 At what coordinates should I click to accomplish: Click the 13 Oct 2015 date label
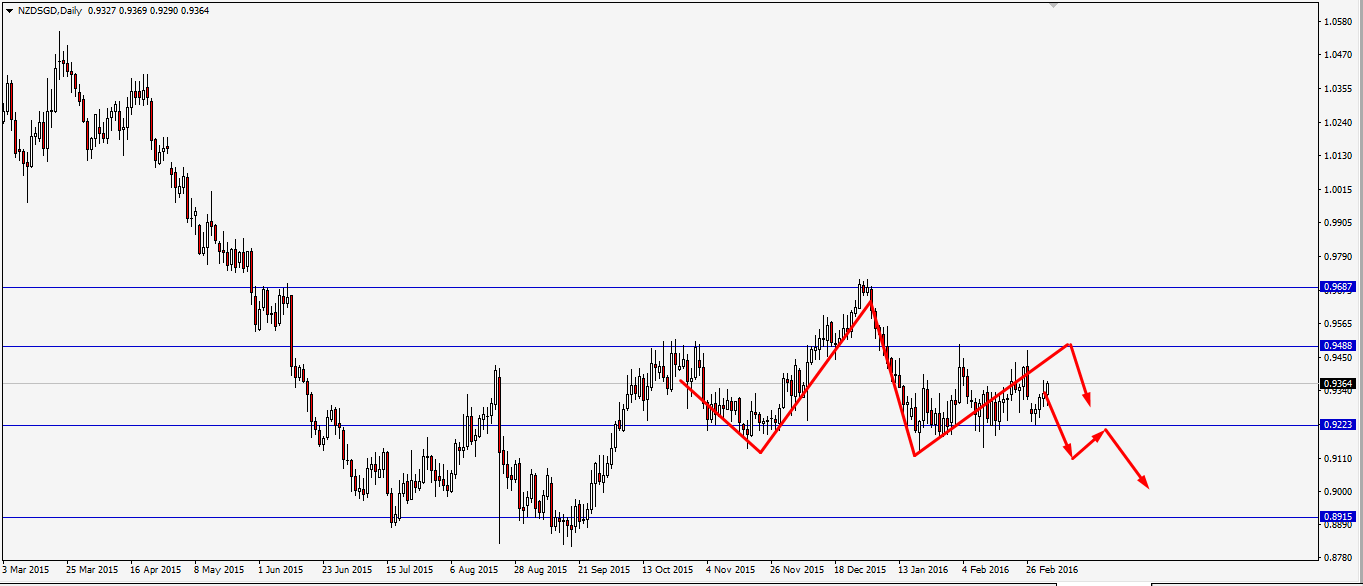(x=668, y=569)
